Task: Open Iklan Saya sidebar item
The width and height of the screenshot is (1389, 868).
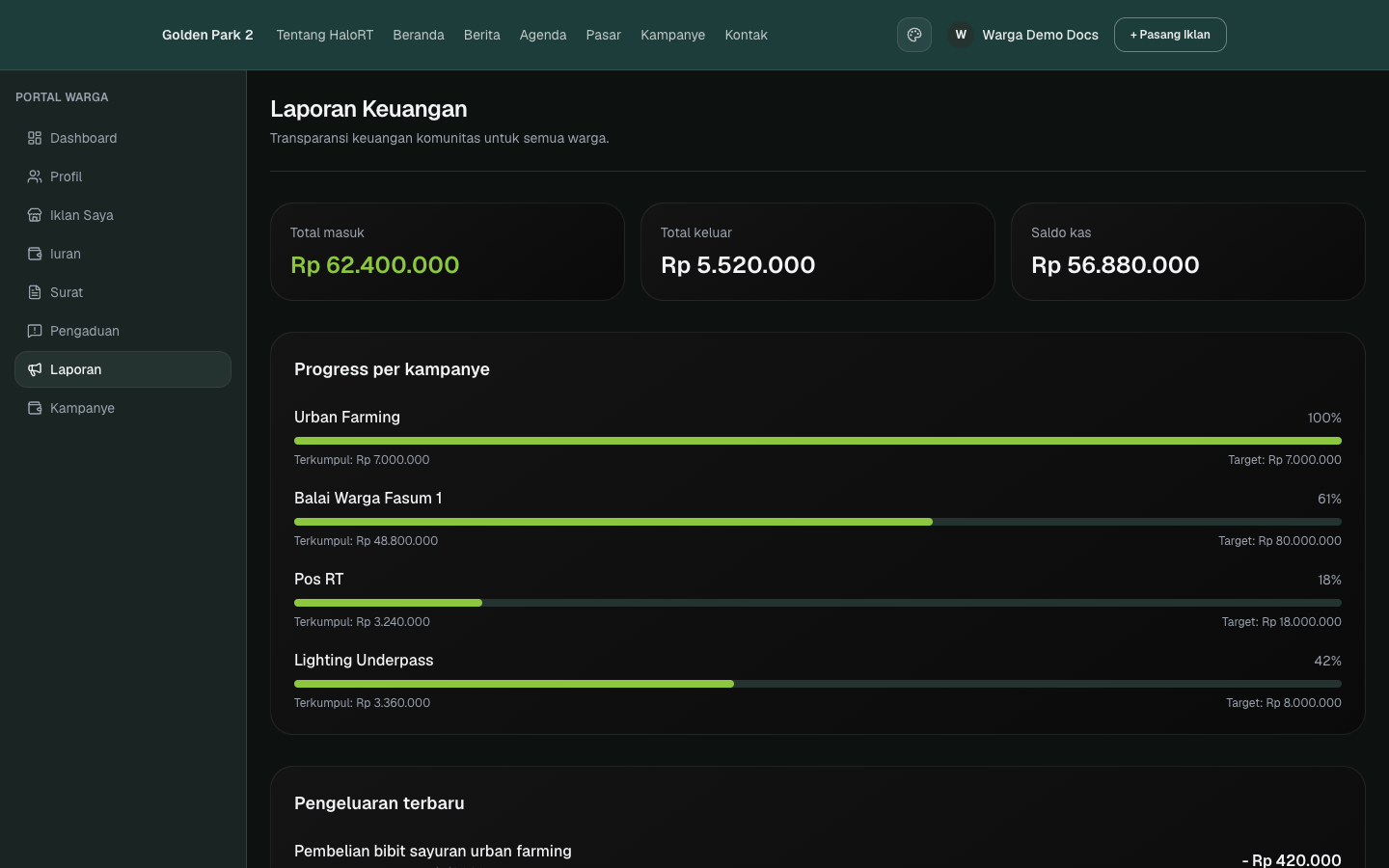Action: [123, 215]
